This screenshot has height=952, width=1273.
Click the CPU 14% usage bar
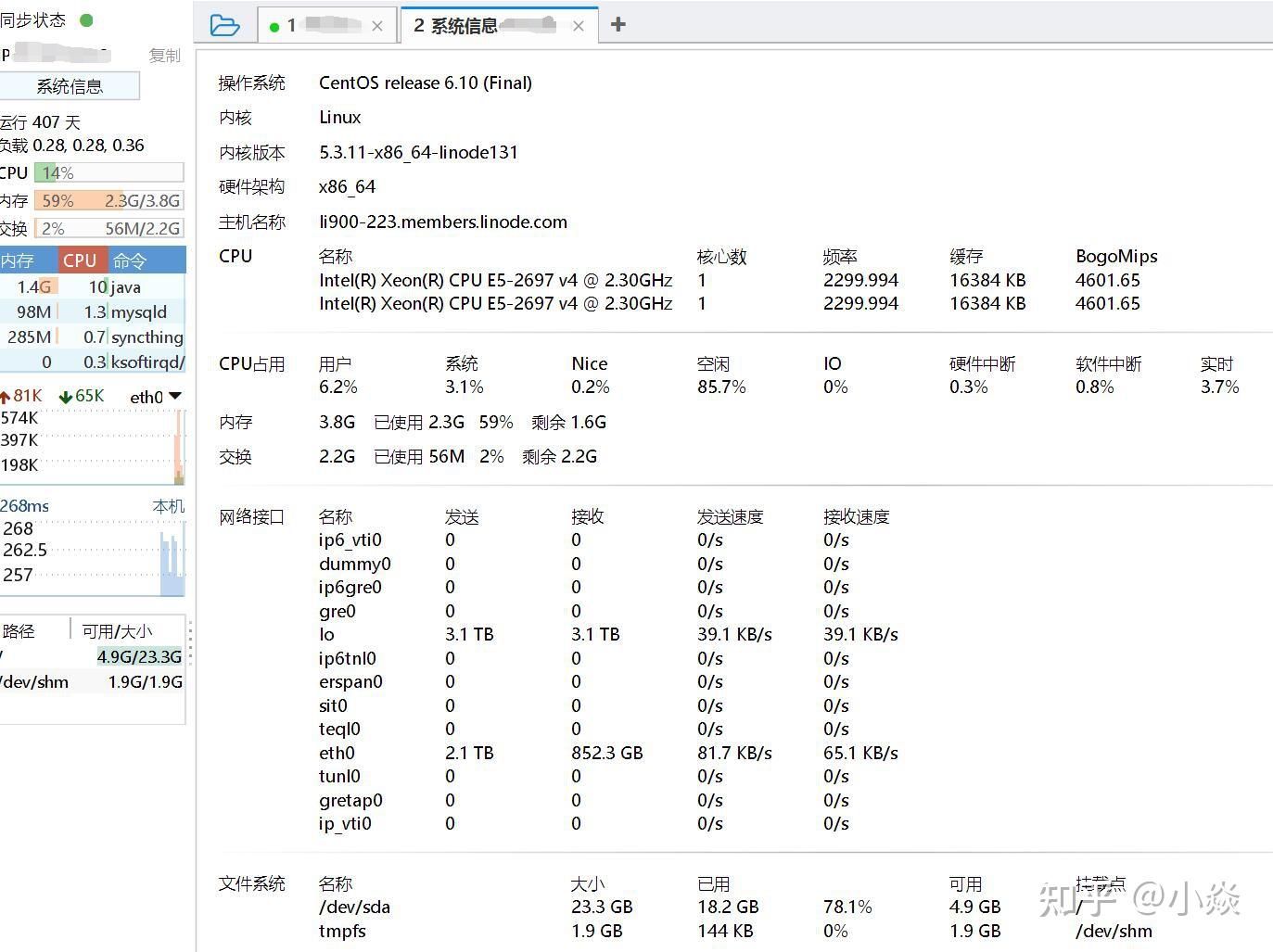[108, 171]
